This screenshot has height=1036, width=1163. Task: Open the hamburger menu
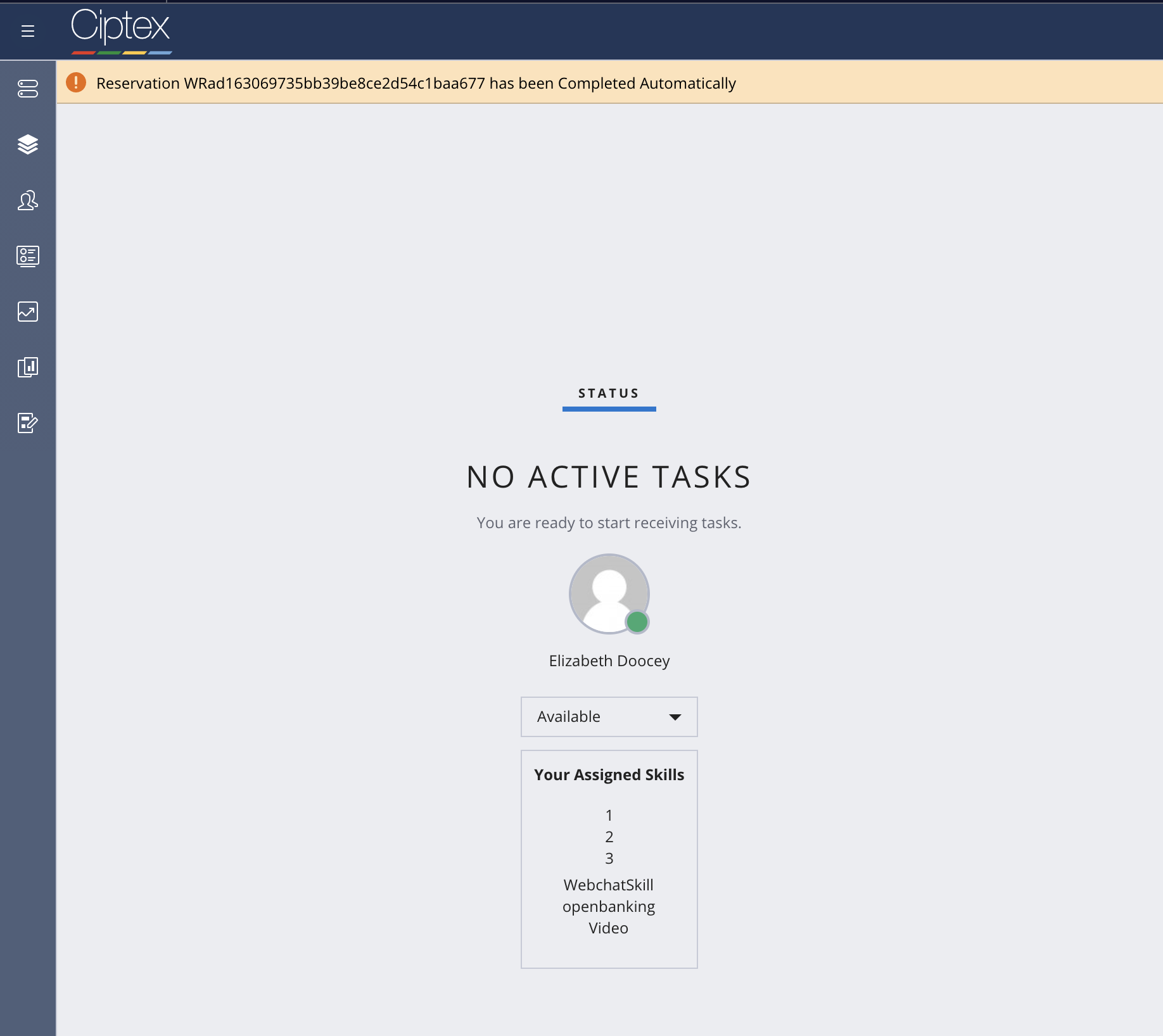coord(28,31)
